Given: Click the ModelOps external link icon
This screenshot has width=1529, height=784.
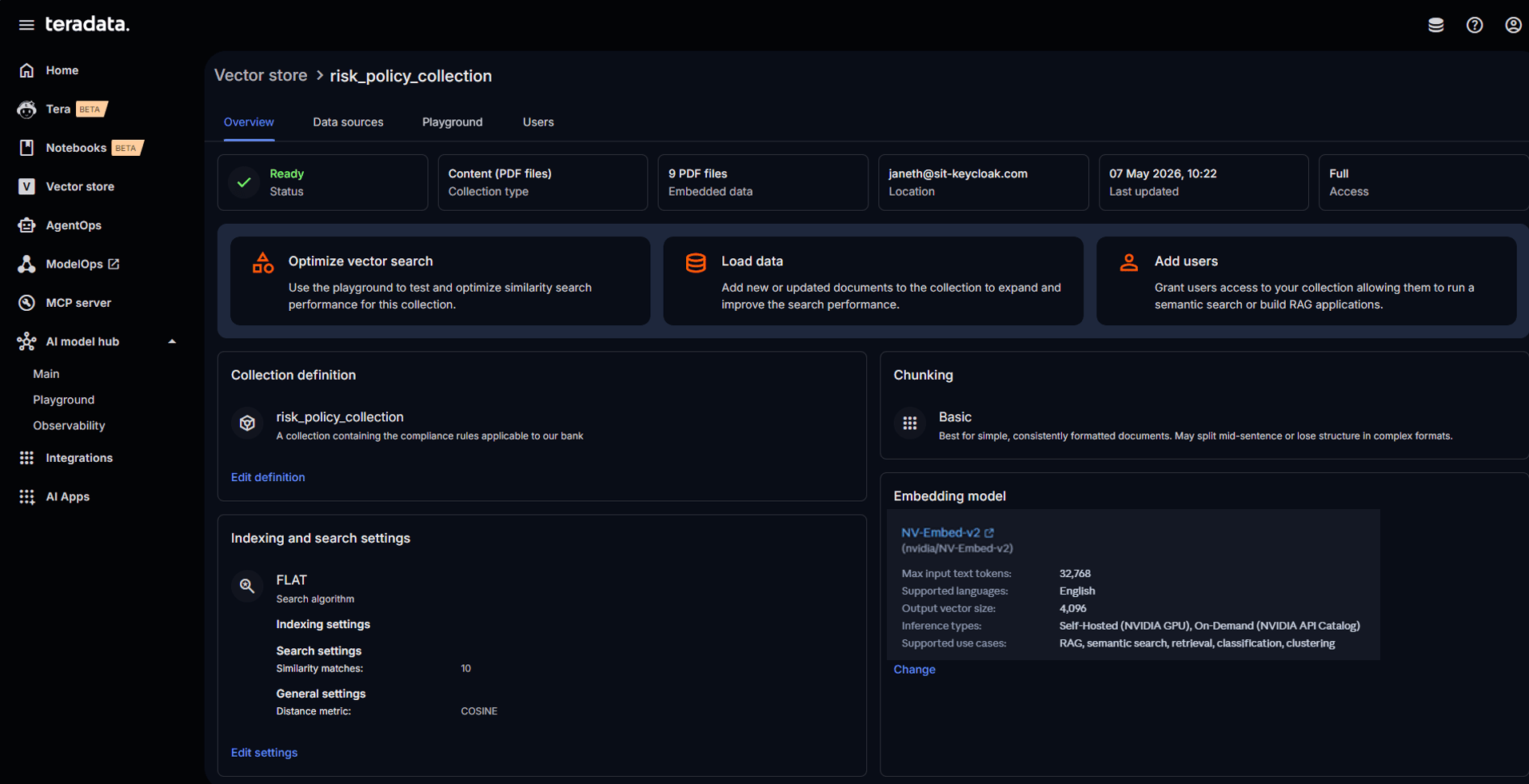Looking at the screenshot, I should tap(114, 264).
